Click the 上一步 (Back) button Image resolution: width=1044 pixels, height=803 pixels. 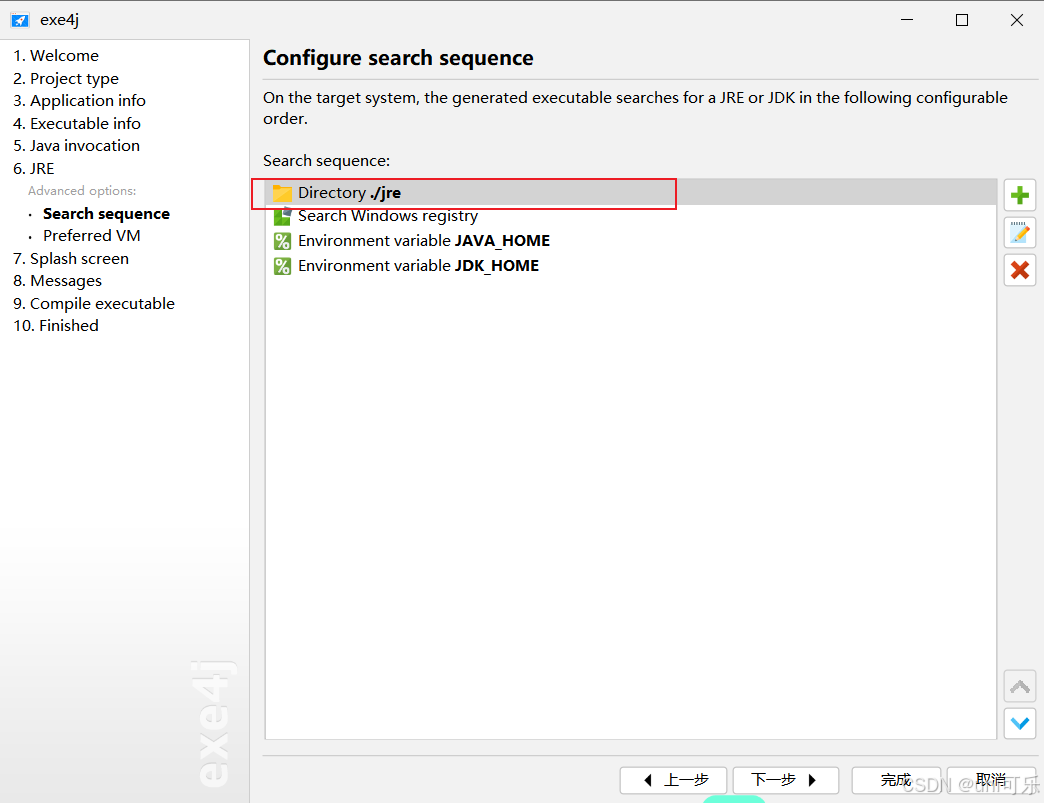[x=673, y=780]
